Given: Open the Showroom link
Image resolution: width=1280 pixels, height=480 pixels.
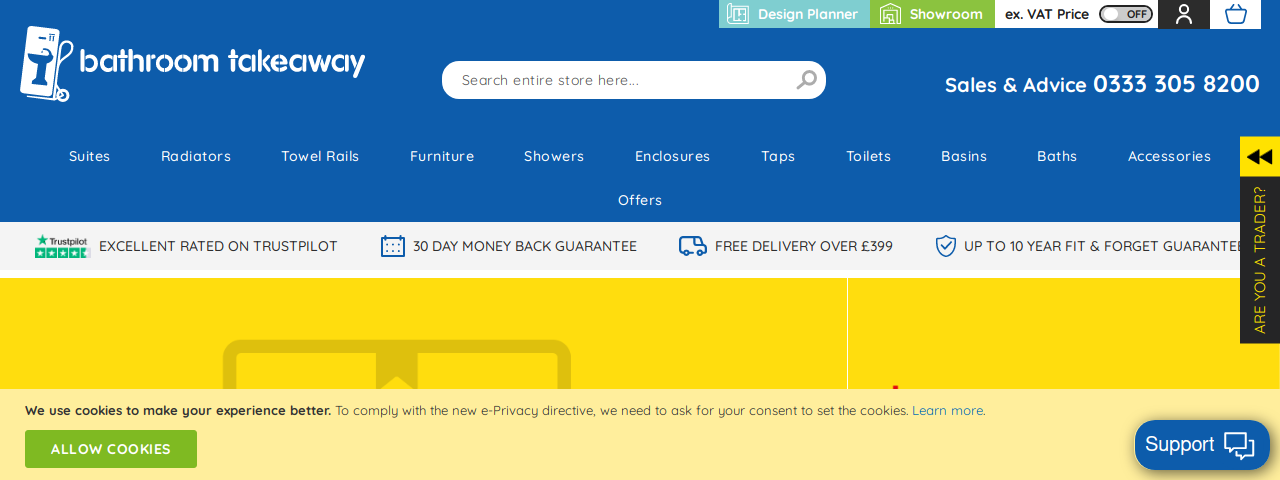Looking at the screenshot, I should click(932, 14).
